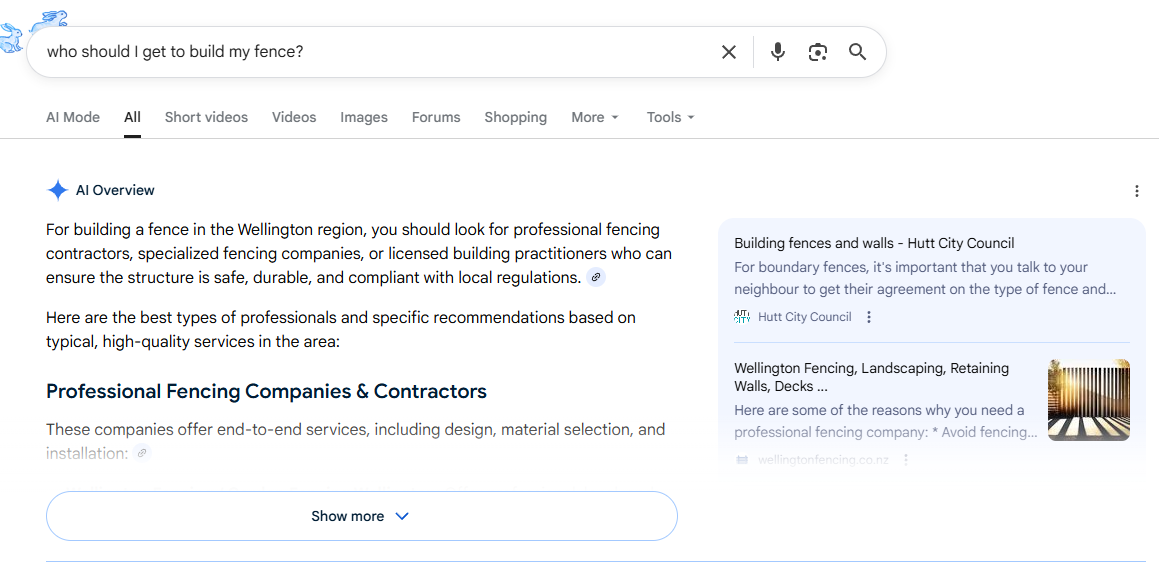Open the Forums tab
The width and height of the screenshot is (1159, 568).
[436, 117]
